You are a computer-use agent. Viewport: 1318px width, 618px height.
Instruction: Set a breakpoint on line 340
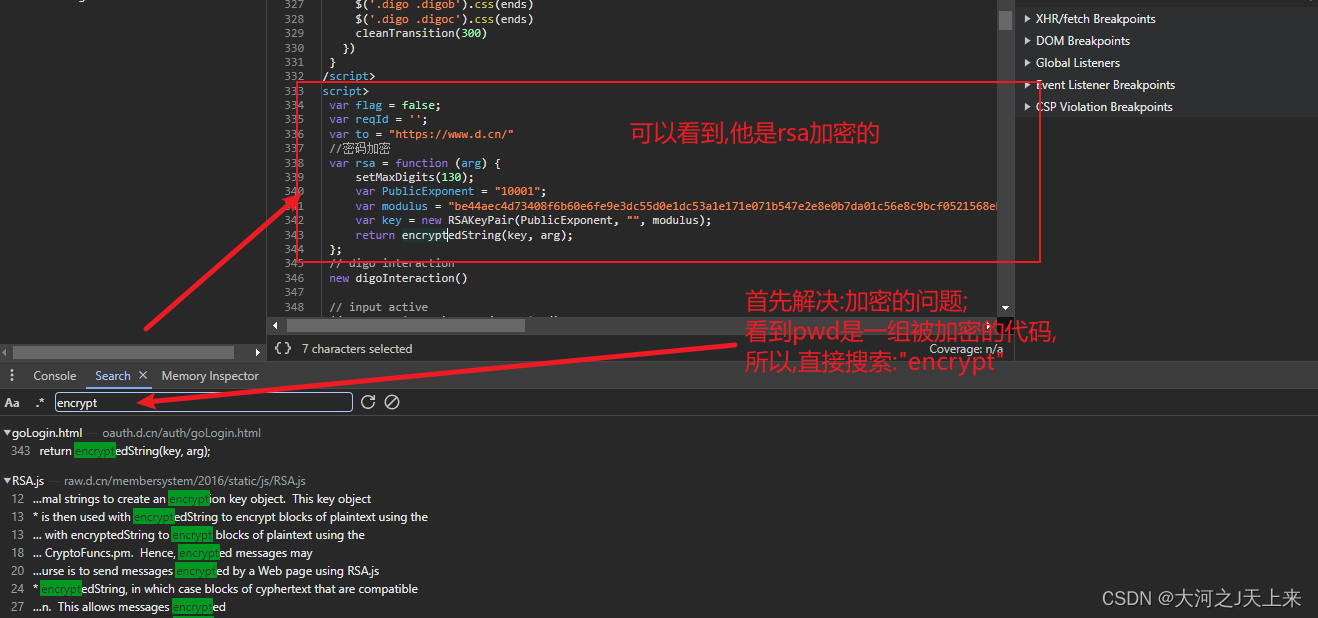(293, 191)
